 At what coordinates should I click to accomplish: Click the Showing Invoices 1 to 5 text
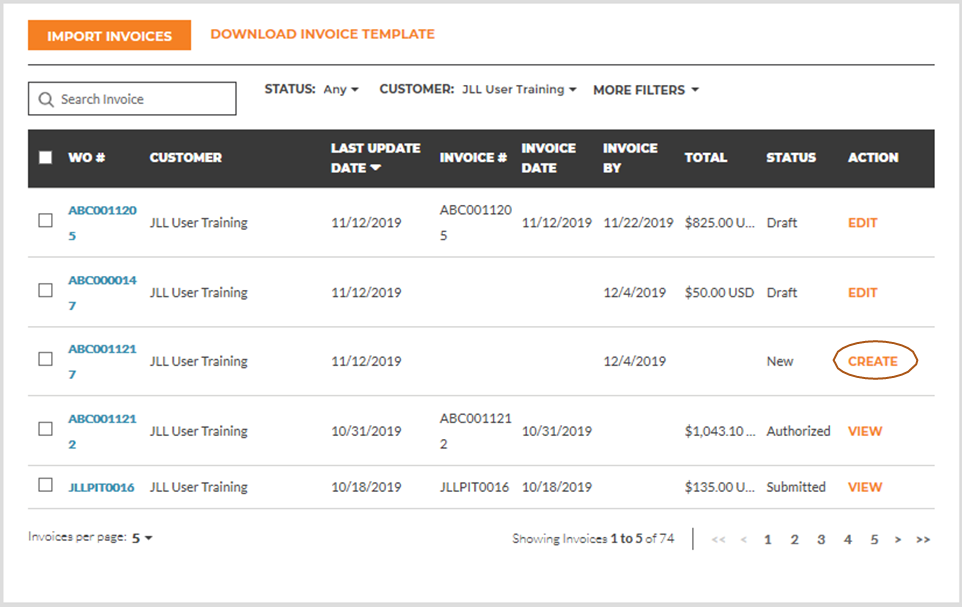tap(593, 539)
